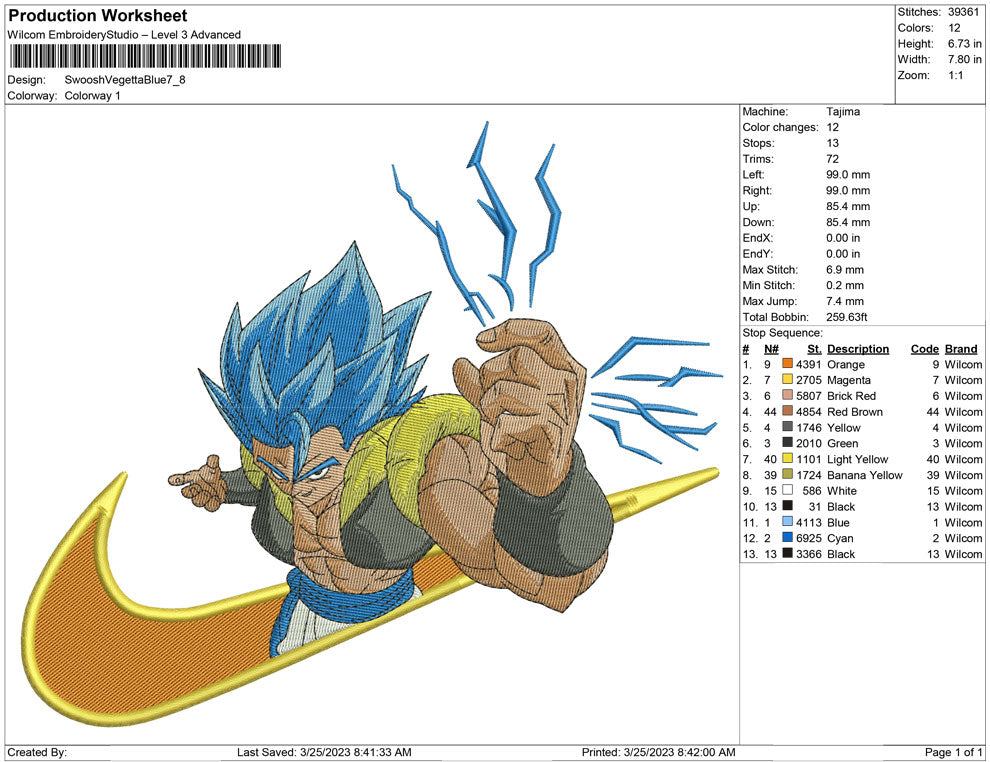Click the Orange color swatch in stop 1
Screen dimensions: 990x762
coord(787,365)
